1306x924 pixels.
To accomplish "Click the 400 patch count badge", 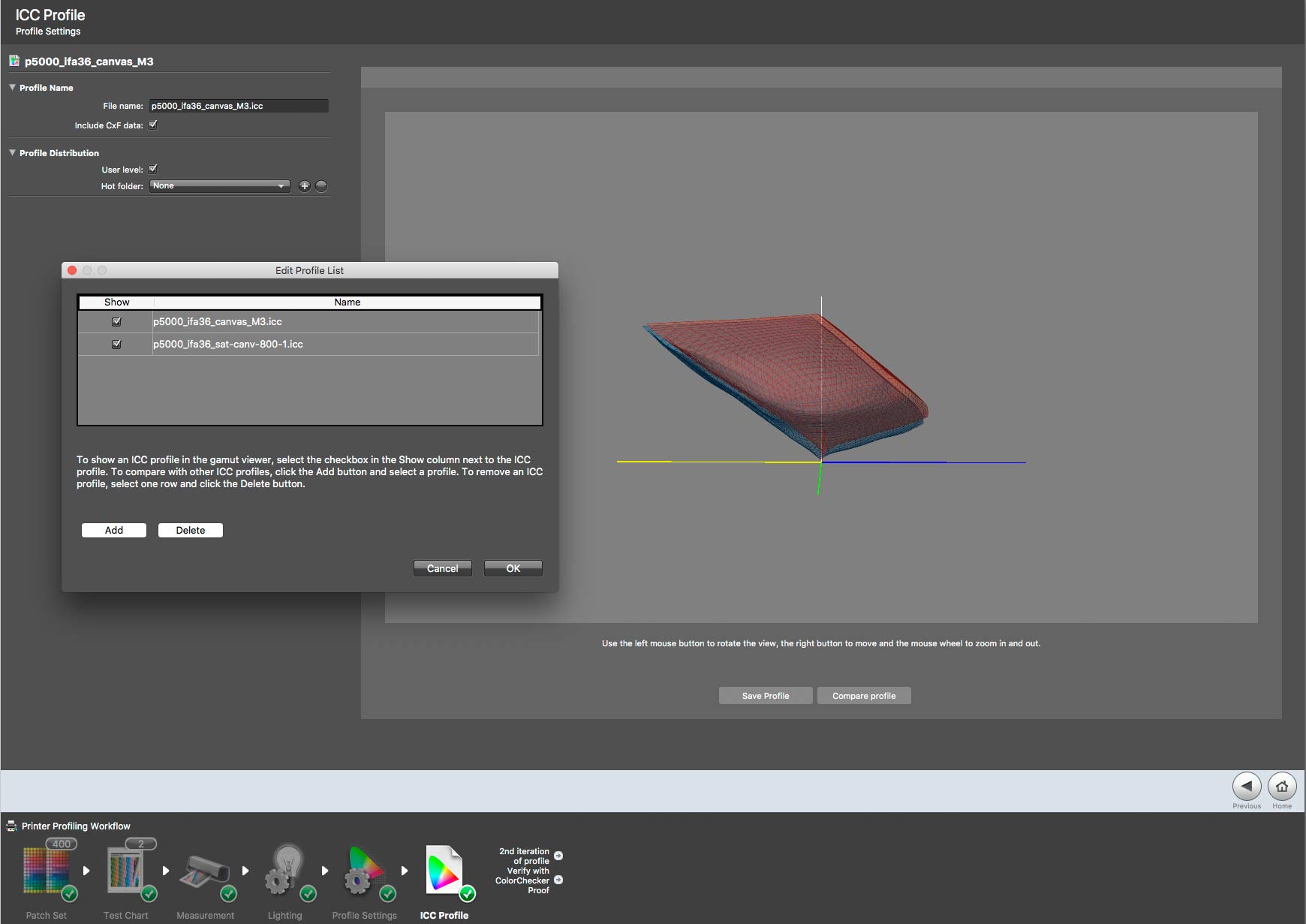I will tap(62, 844).
